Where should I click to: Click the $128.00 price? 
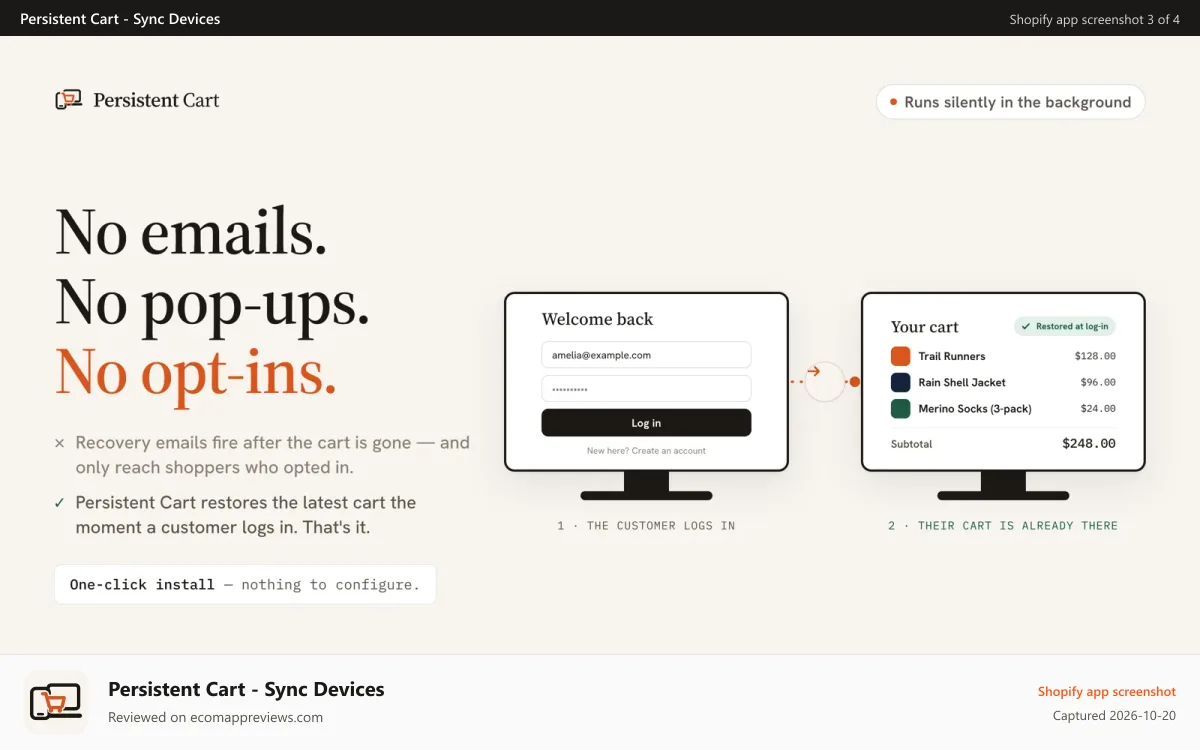pos(1095,356)
